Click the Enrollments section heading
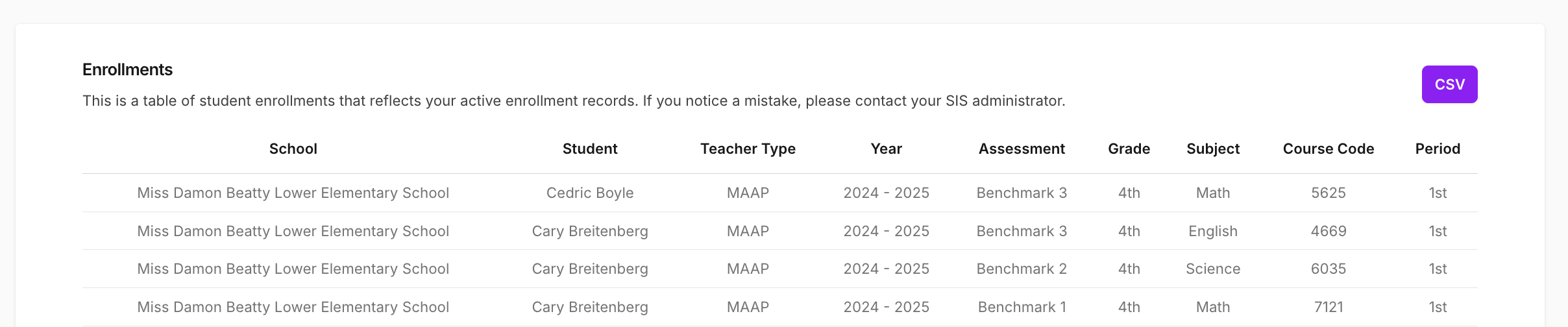 point(127,69)
